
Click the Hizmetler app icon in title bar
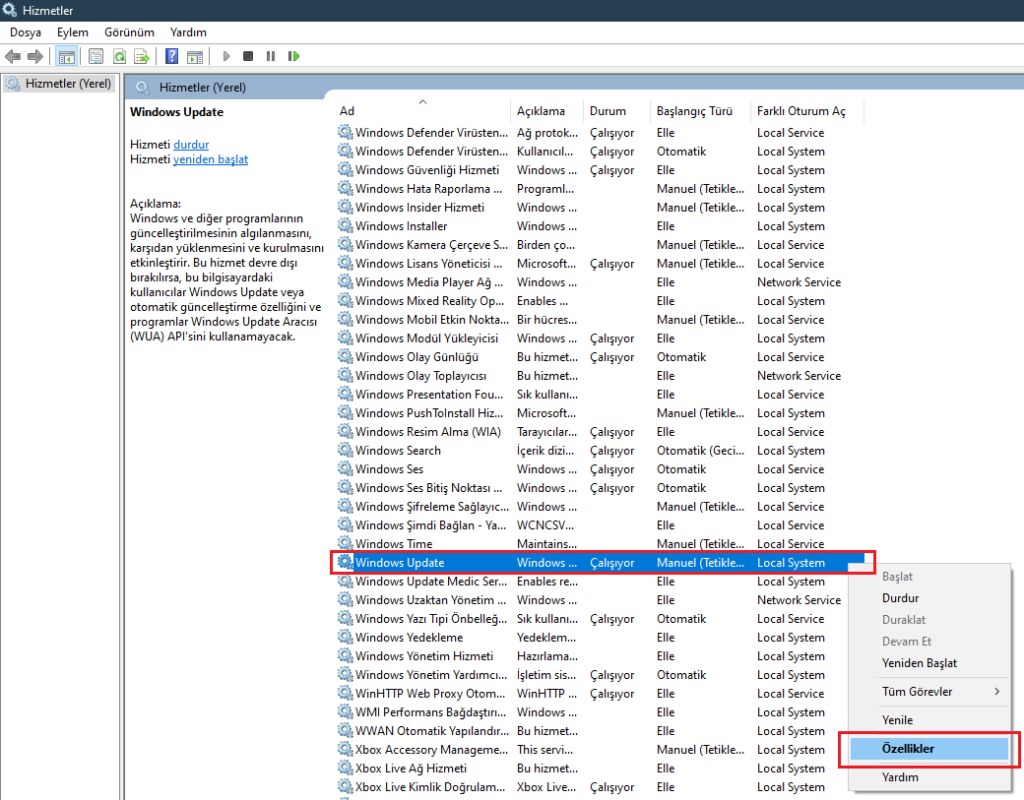pyautogui.click(x=9, y=10)
